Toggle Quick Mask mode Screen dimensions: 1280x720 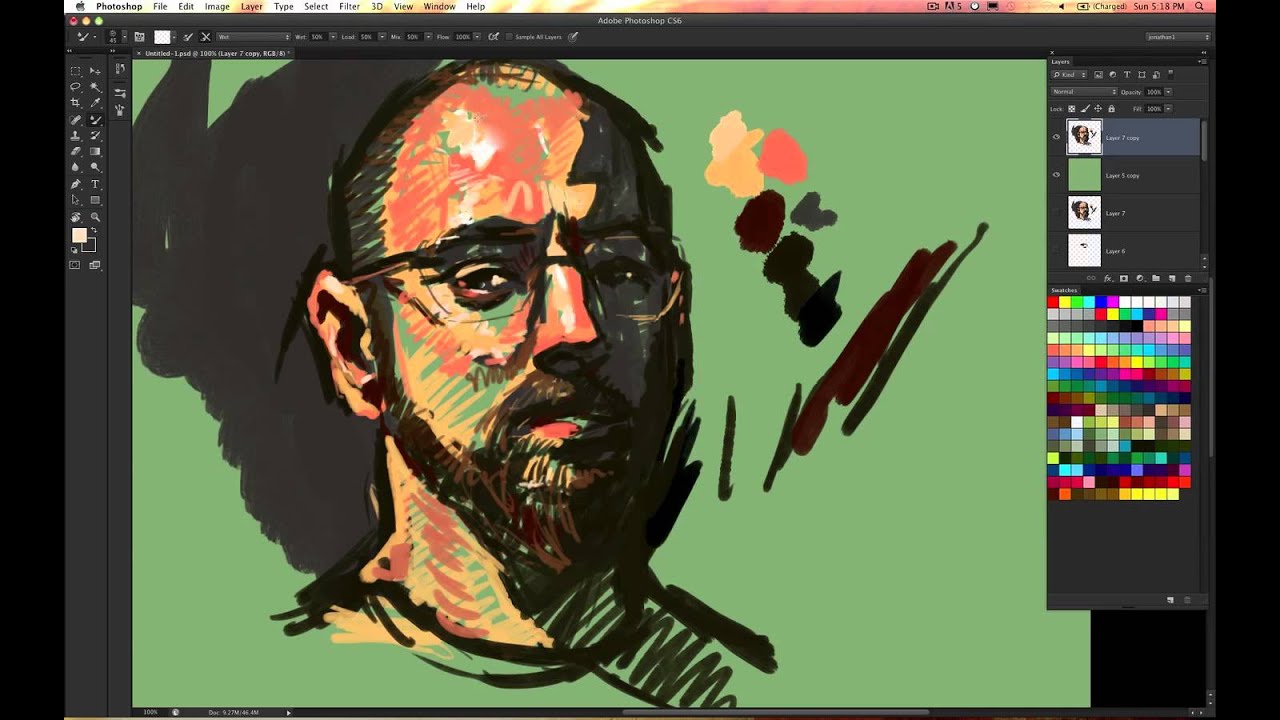pyautogui.click(x=75, y=265)
